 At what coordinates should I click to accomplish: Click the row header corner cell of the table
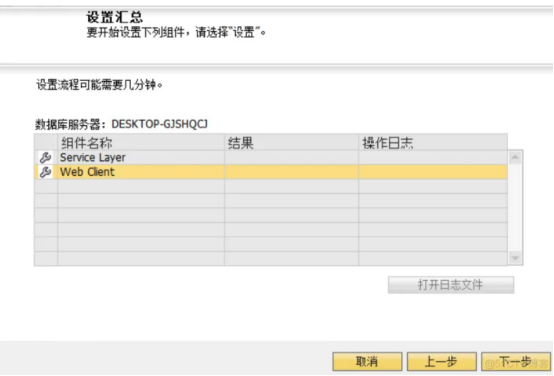(x=46, y=143)
